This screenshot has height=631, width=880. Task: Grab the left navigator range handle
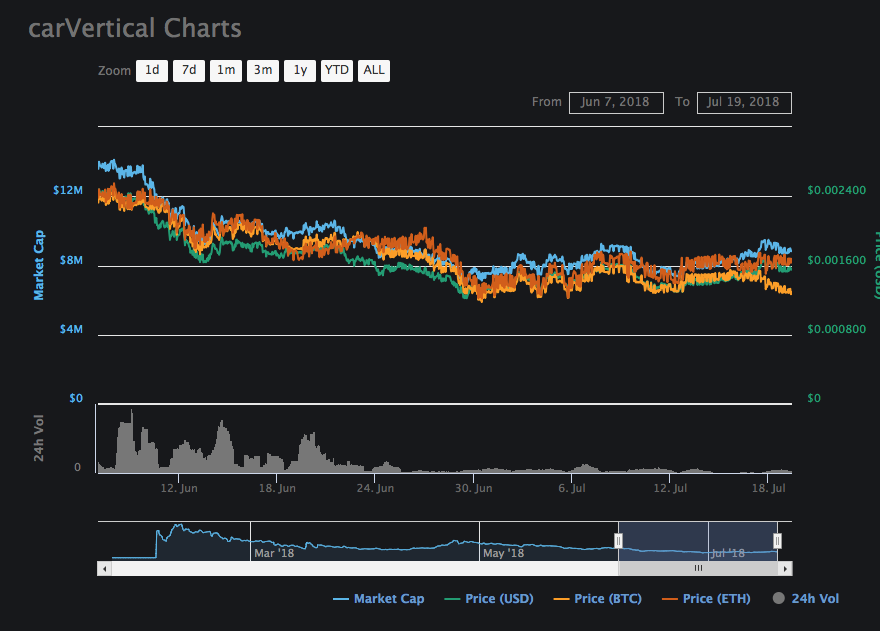click(x=618, y=541)
